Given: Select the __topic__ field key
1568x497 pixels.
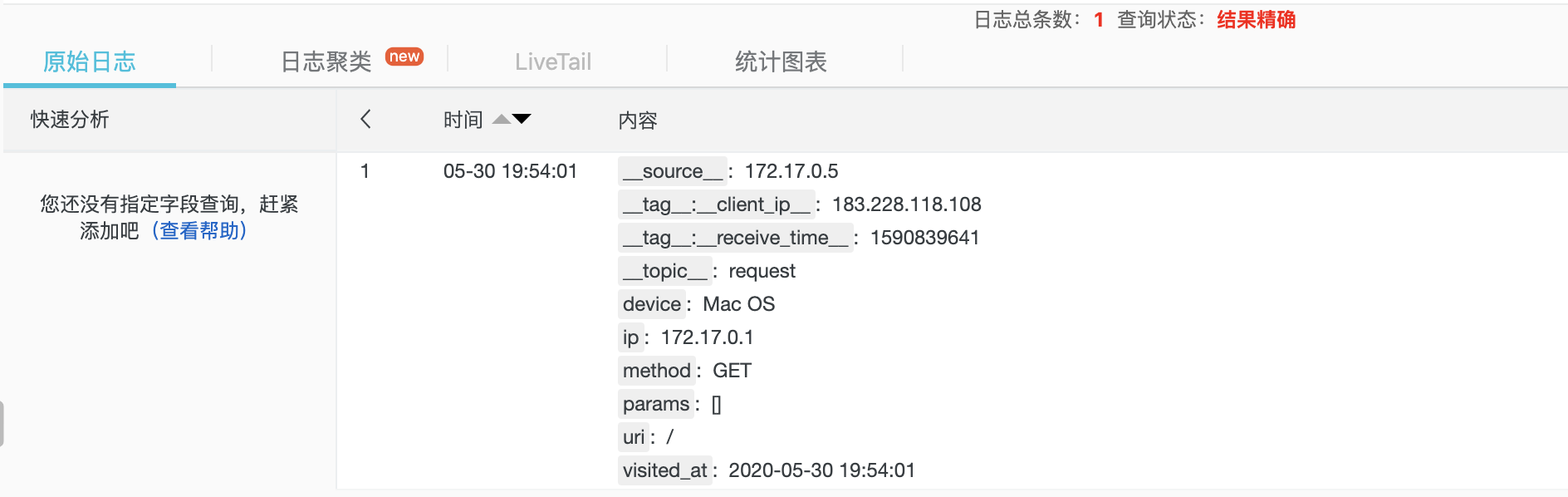Looking at the screenshot, I should pyautogui.click(x=665, y=271).
